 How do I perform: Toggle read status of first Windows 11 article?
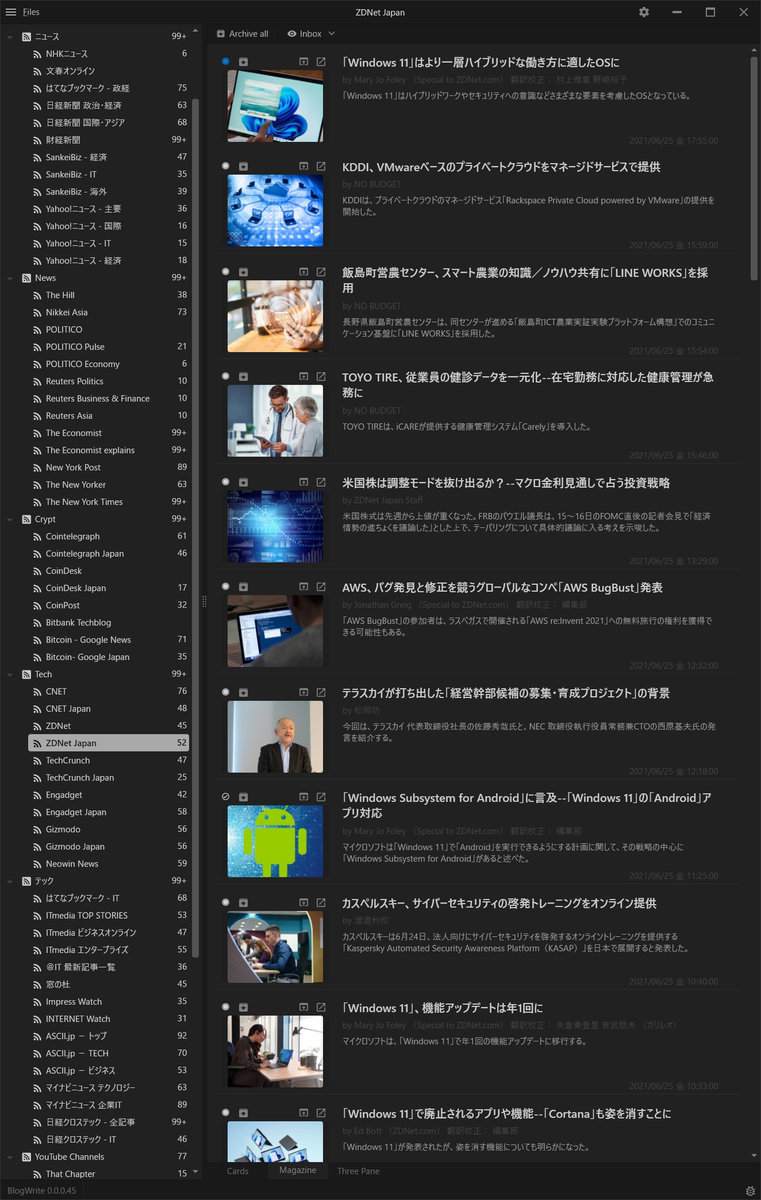226,61
